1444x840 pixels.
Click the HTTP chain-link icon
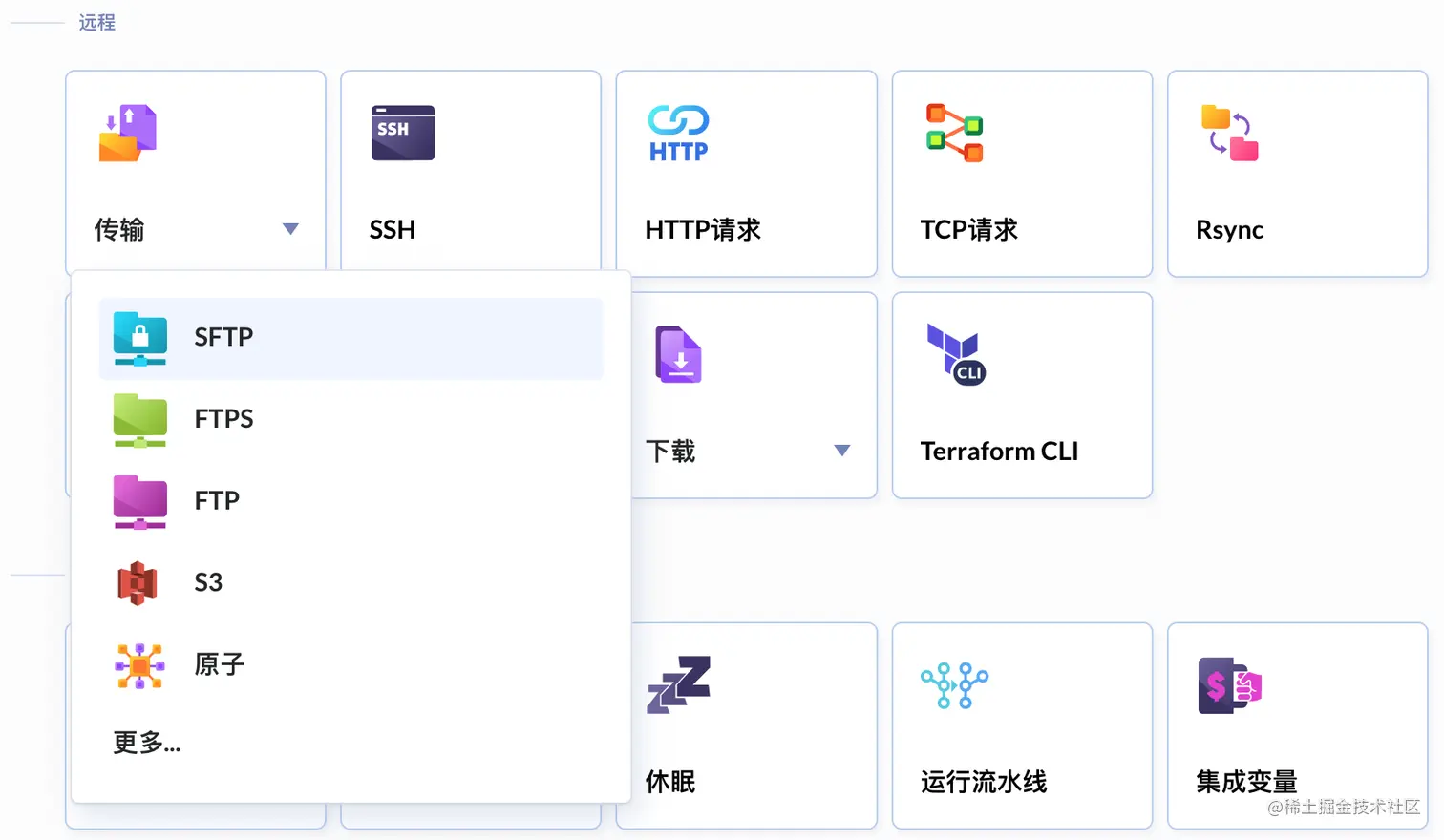[678, 134]
